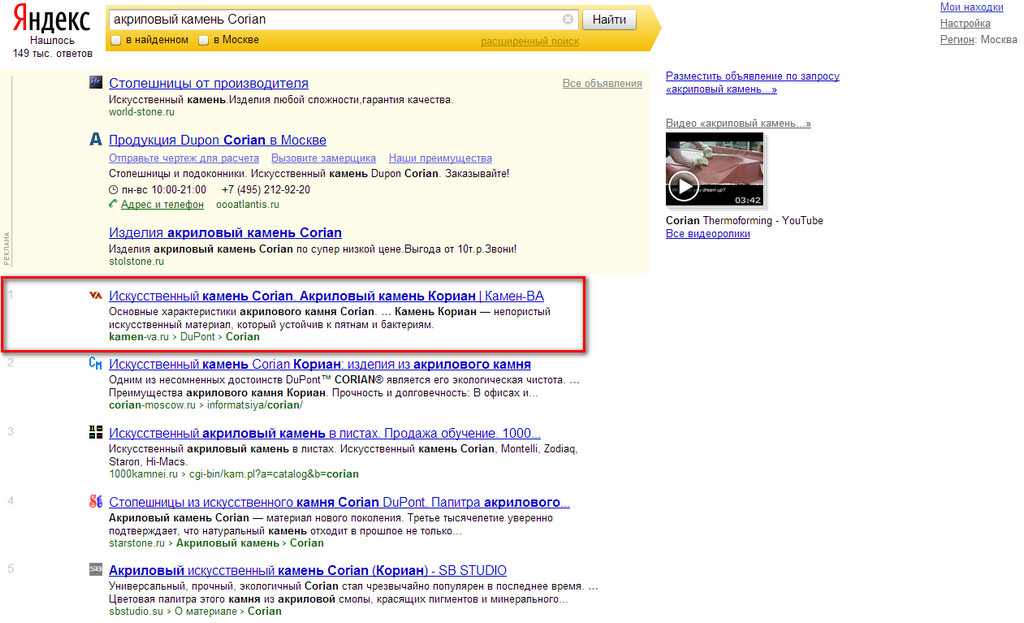
Task: Click 'Разместить объявление по запросу' link
Action: [x=752, y=83]
